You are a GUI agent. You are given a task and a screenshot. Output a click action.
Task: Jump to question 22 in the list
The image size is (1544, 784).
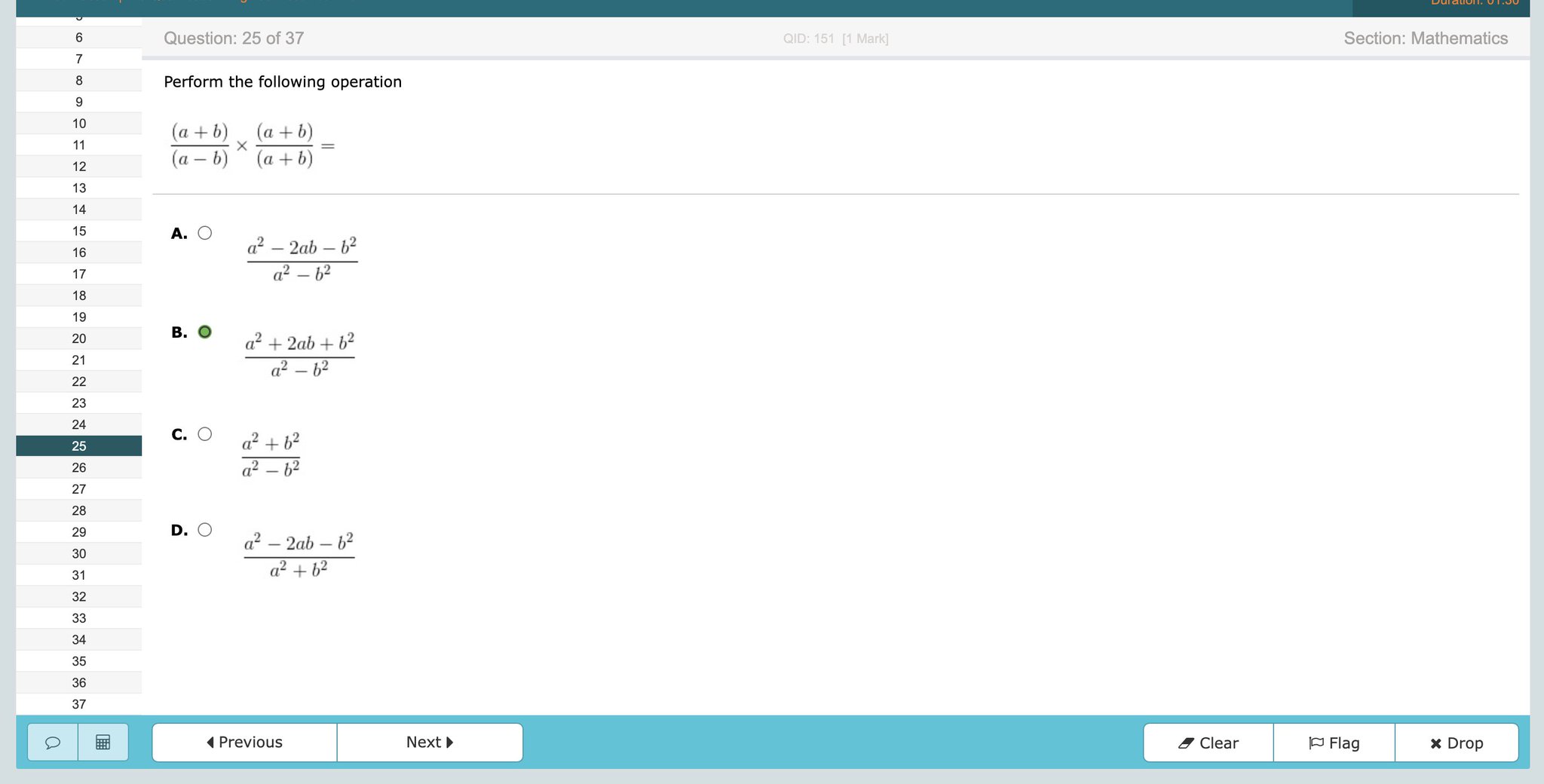[79, 381]
